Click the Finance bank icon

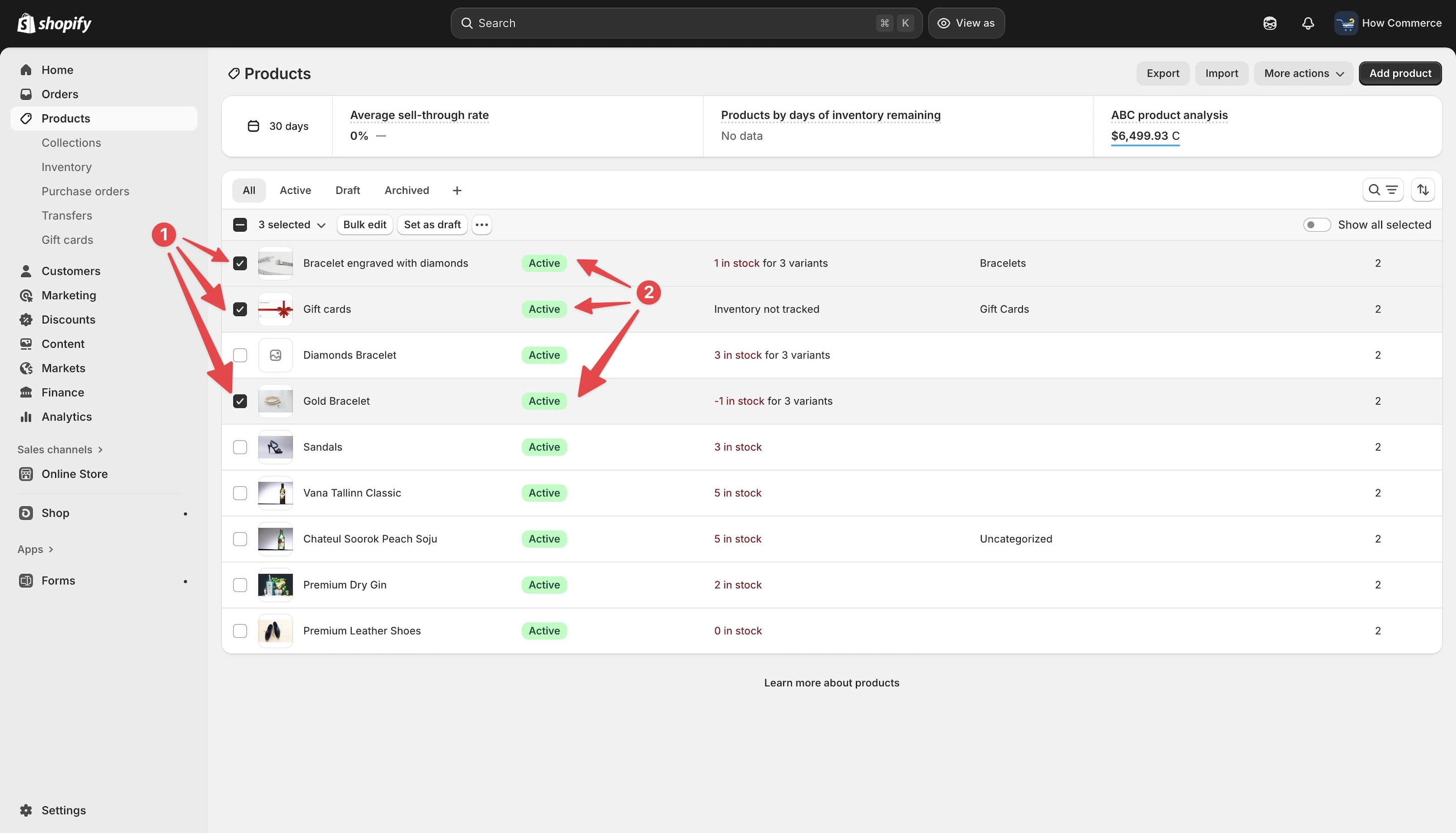(26, 392)
